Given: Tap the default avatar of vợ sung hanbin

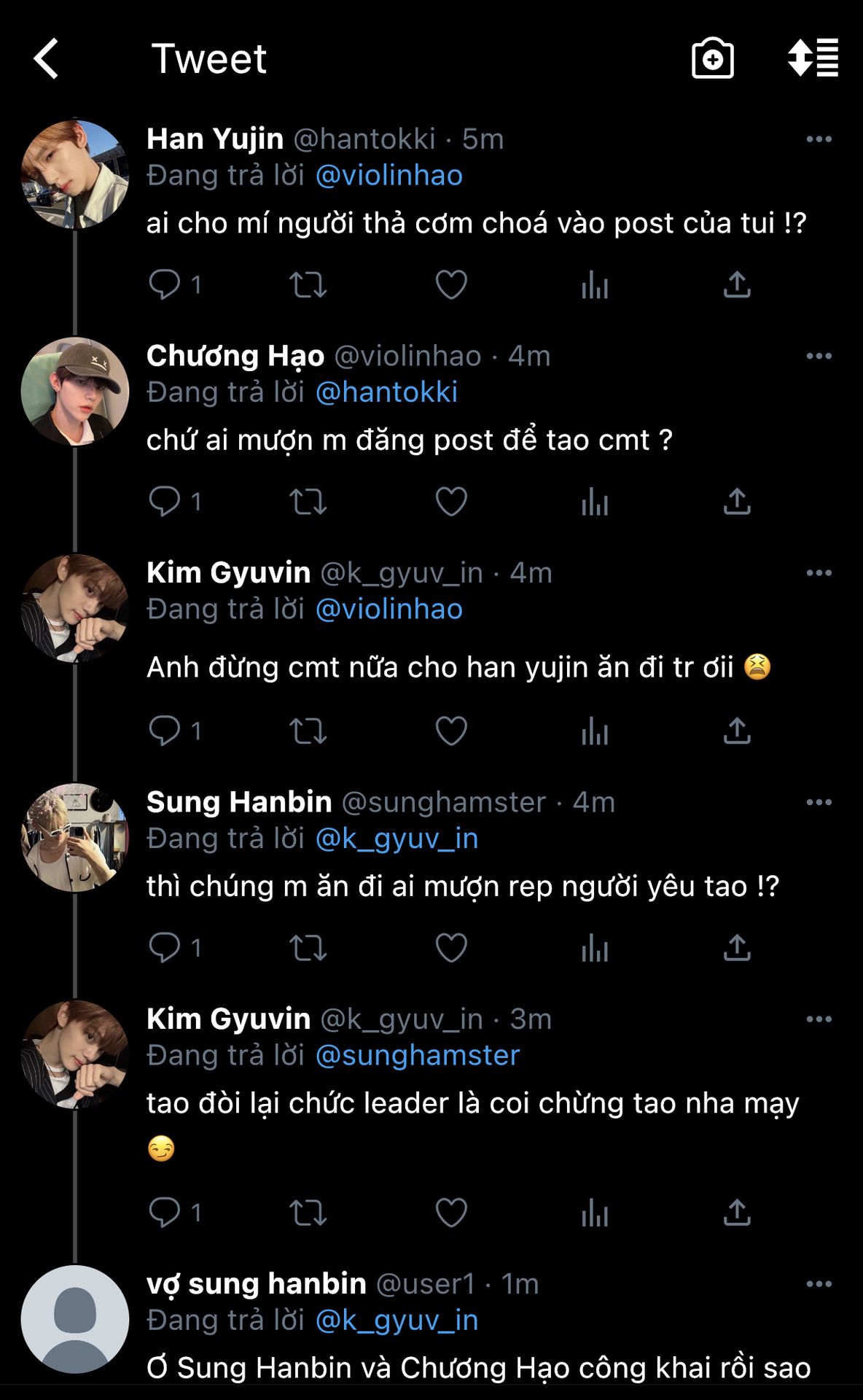Looking at the screenshot, I should coord(75,1319).
